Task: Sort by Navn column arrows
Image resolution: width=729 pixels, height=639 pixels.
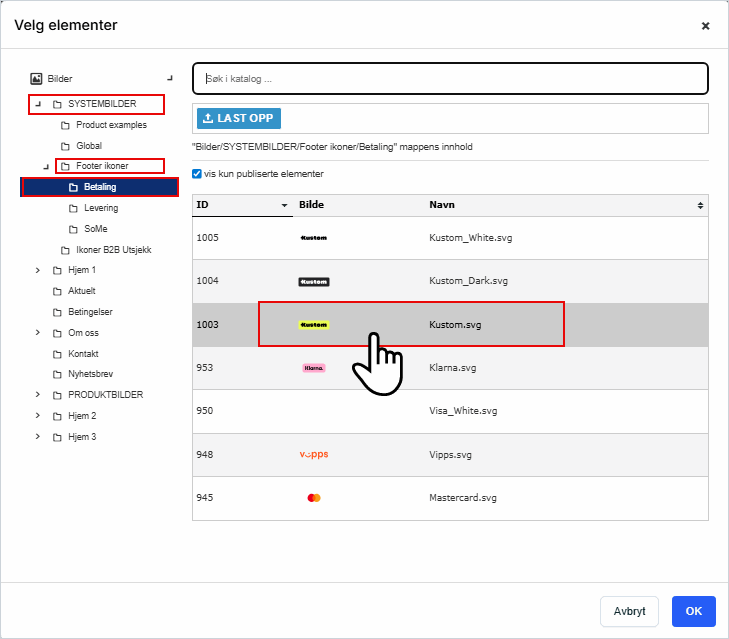Action: click(700, 204)
